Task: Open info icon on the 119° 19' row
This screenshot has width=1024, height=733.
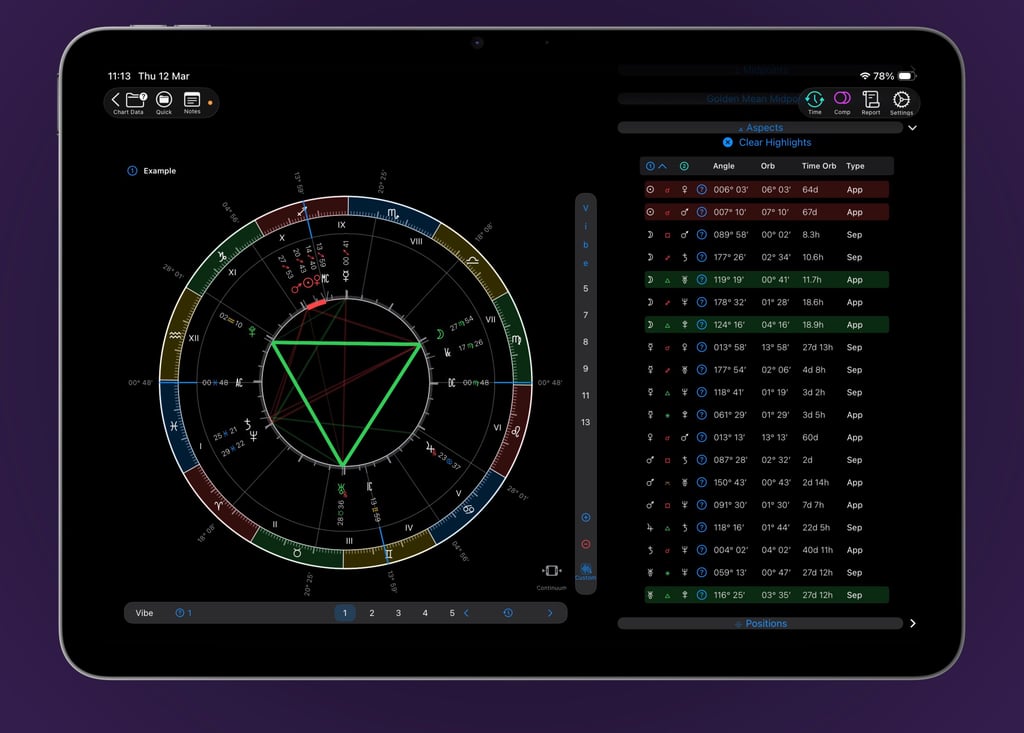Action: pos(701,280)
